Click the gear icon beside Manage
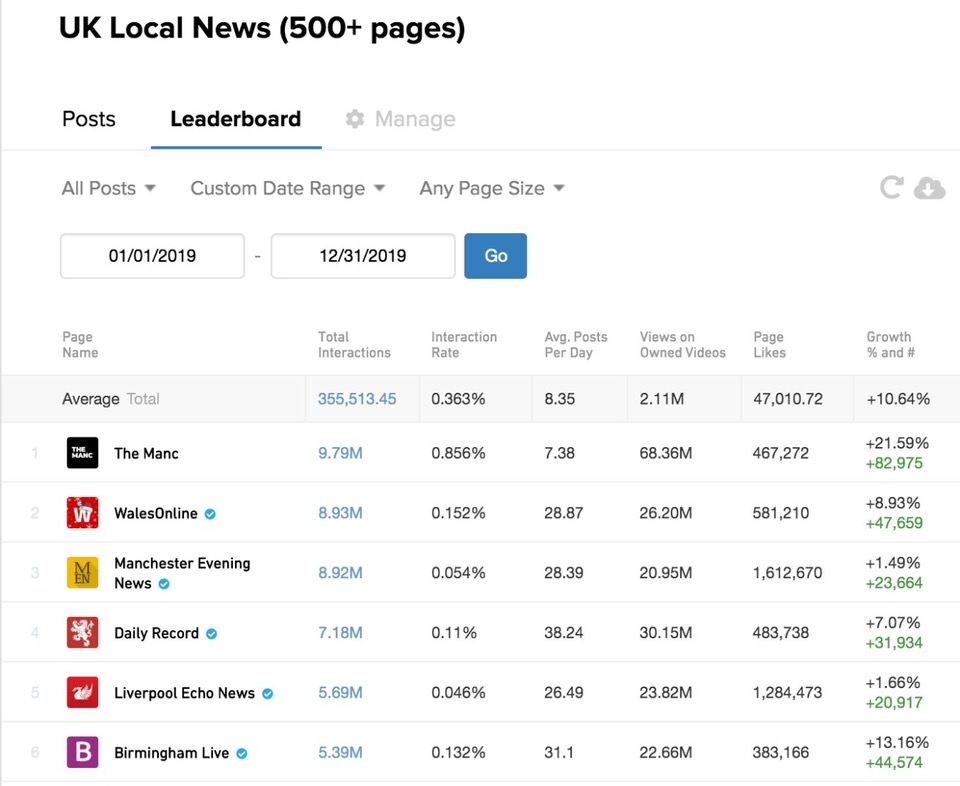 pyautogui.click(x=354, y=119)
